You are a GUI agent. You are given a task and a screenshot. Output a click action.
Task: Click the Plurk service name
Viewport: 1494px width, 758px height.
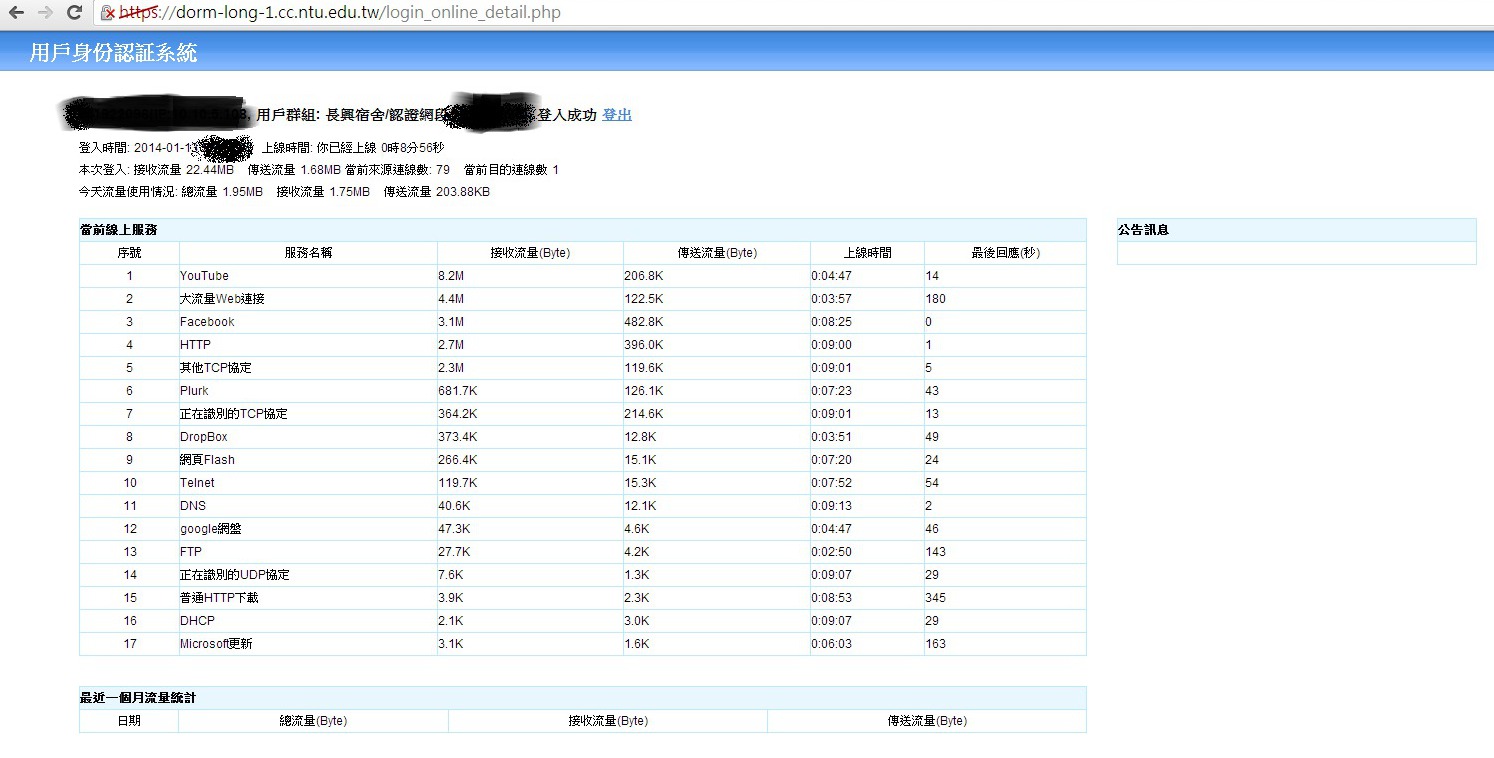(194, 391)
